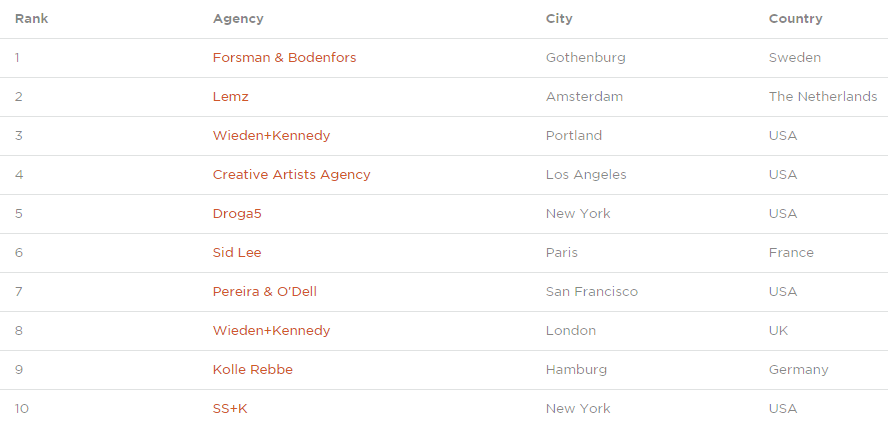Screen dimensions: 888x428
Task: Open the Forsman & Bodenfors agency link
Action: click(x=284, y=58)
